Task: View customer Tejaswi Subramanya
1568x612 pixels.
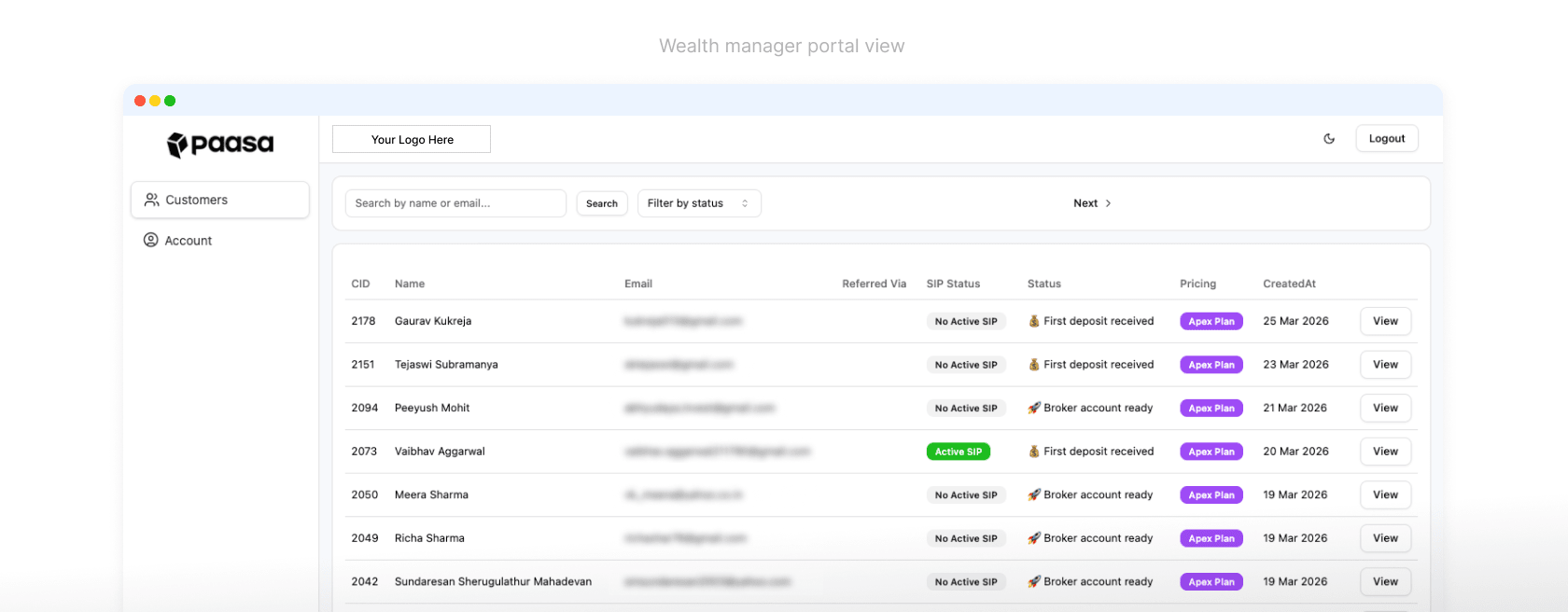Action: 1386,365
